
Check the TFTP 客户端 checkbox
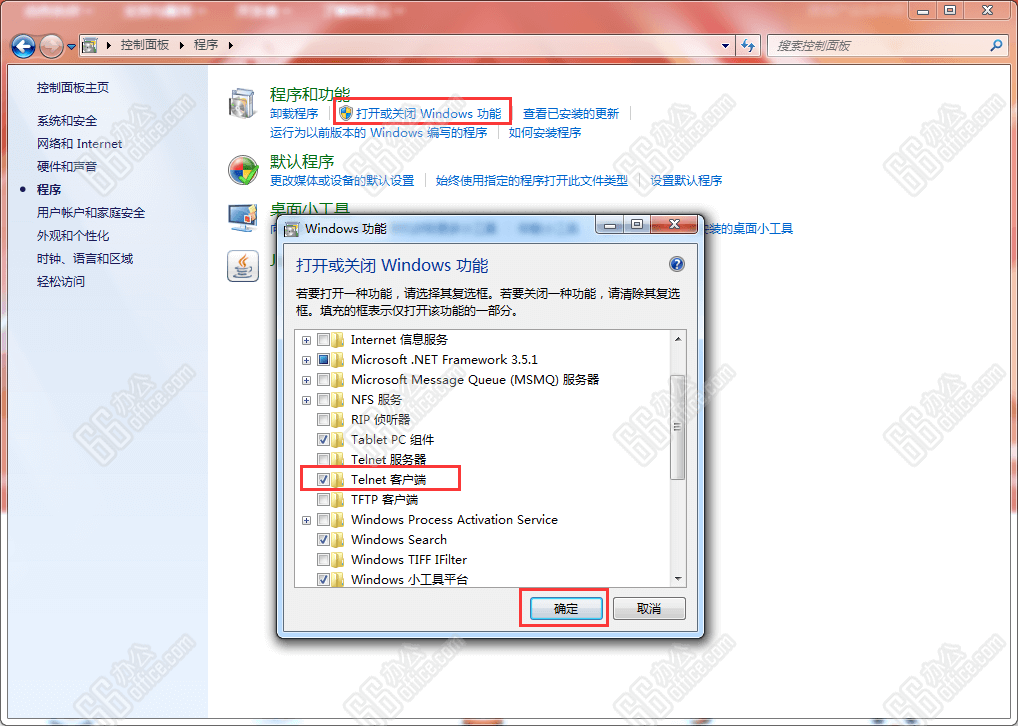point(323,500)
